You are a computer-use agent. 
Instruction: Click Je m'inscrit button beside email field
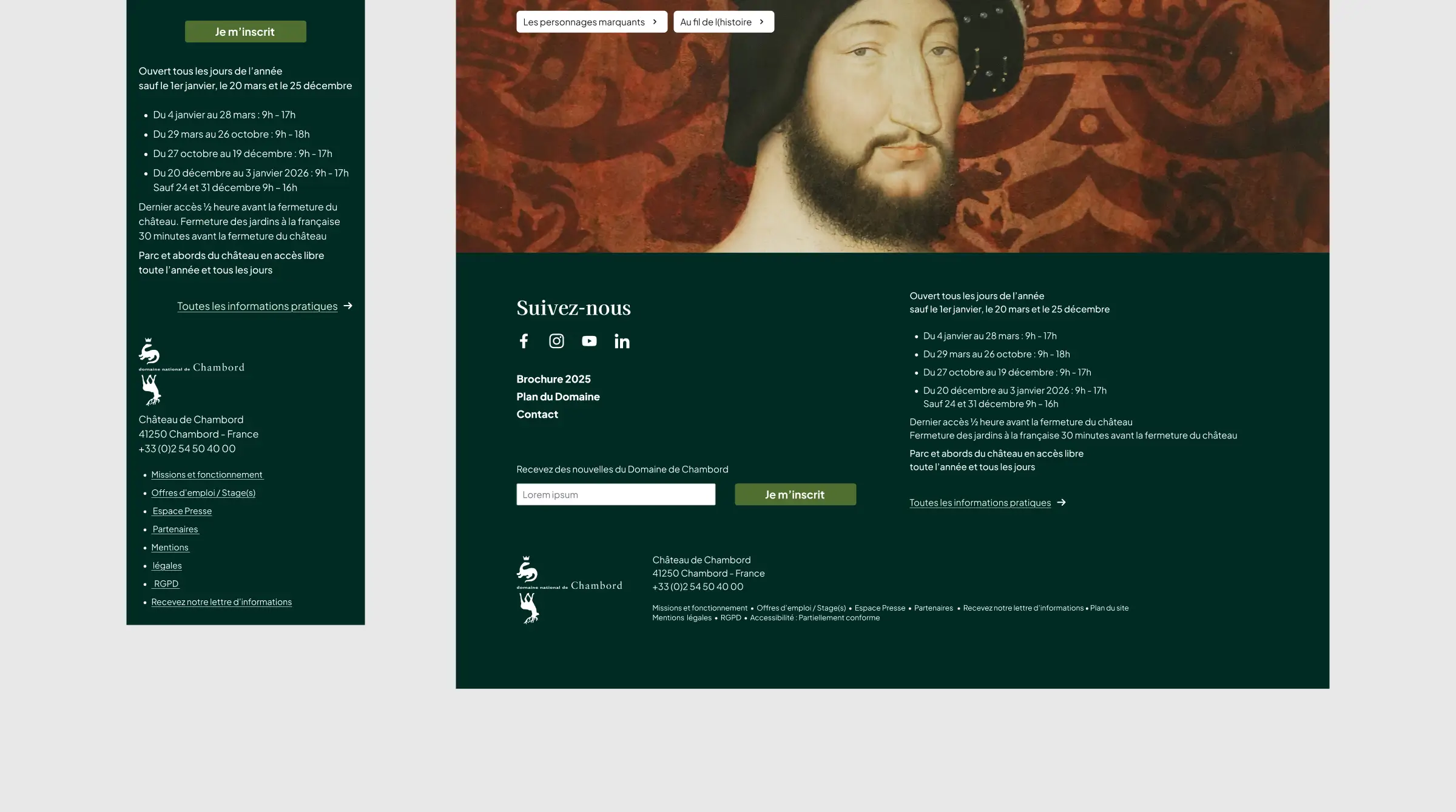point(795,494)
